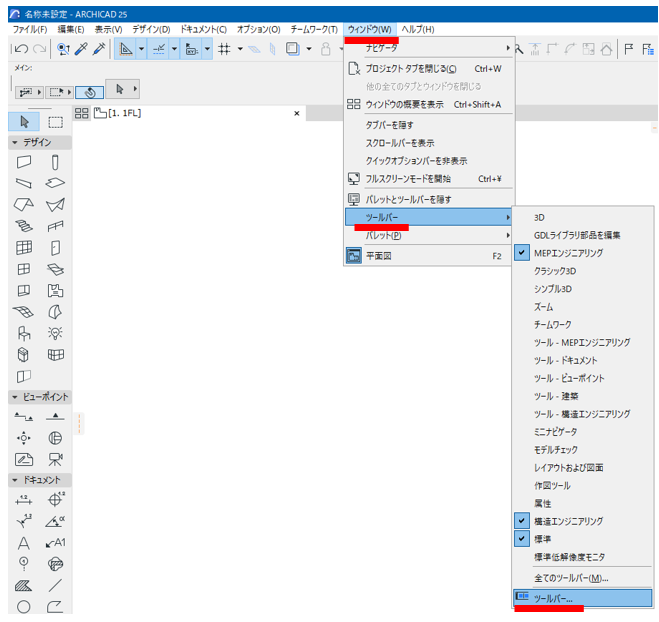Open the ファイル(F) menu
Viewport: 659px width, 622px height.
[29, 29]
